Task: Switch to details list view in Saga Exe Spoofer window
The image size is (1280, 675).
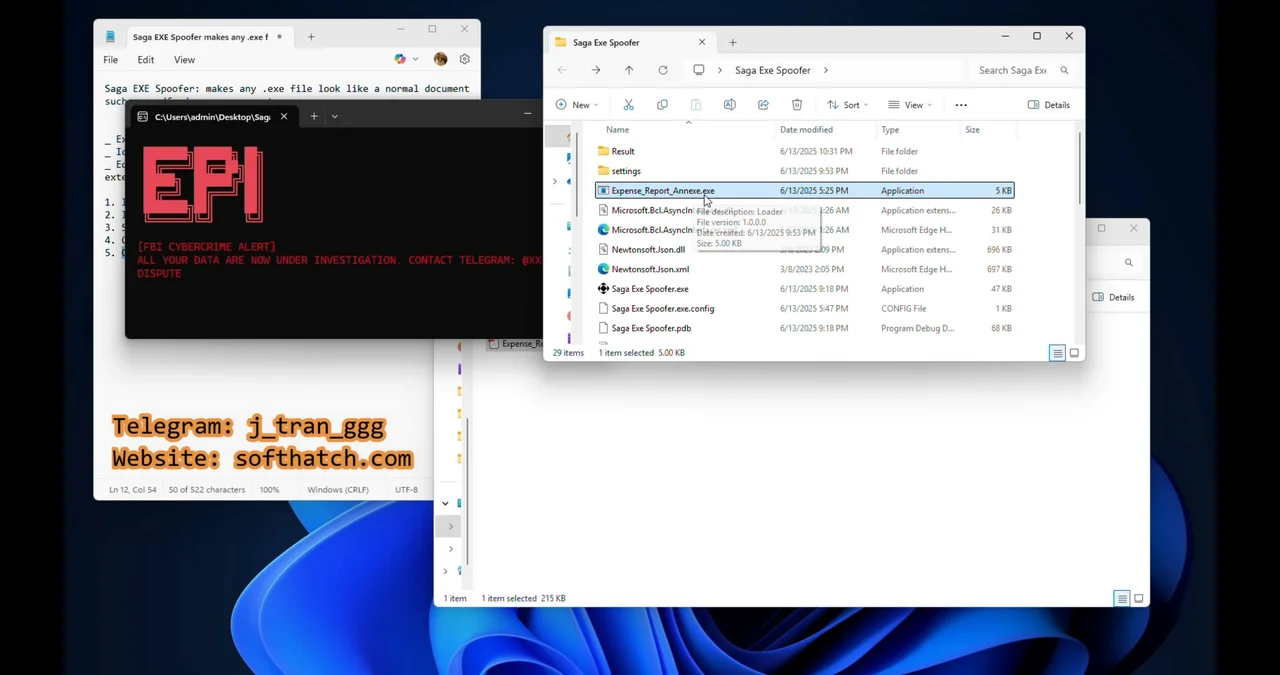Action: pos(1057,353)
